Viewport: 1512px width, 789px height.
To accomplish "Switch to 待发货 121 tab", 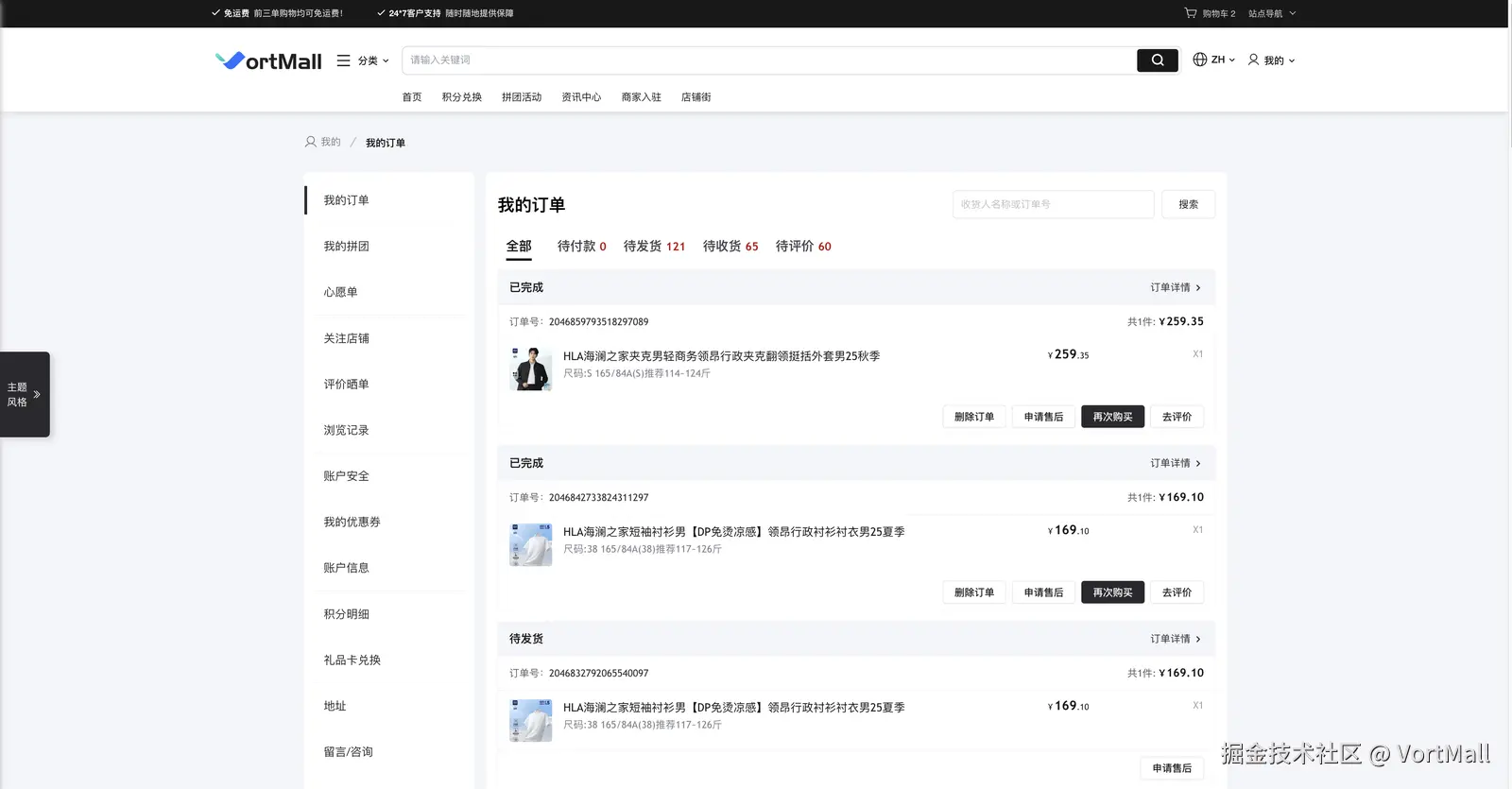I will tap(654, 247).
